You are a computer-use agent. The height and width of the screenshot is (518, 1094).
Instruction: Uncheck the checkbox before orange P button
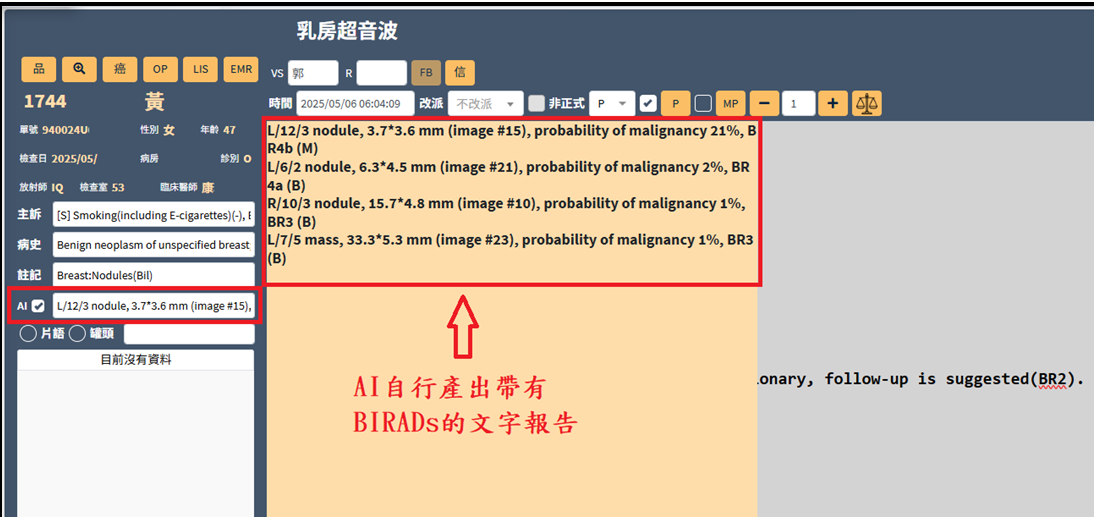(x=648, y=103)
